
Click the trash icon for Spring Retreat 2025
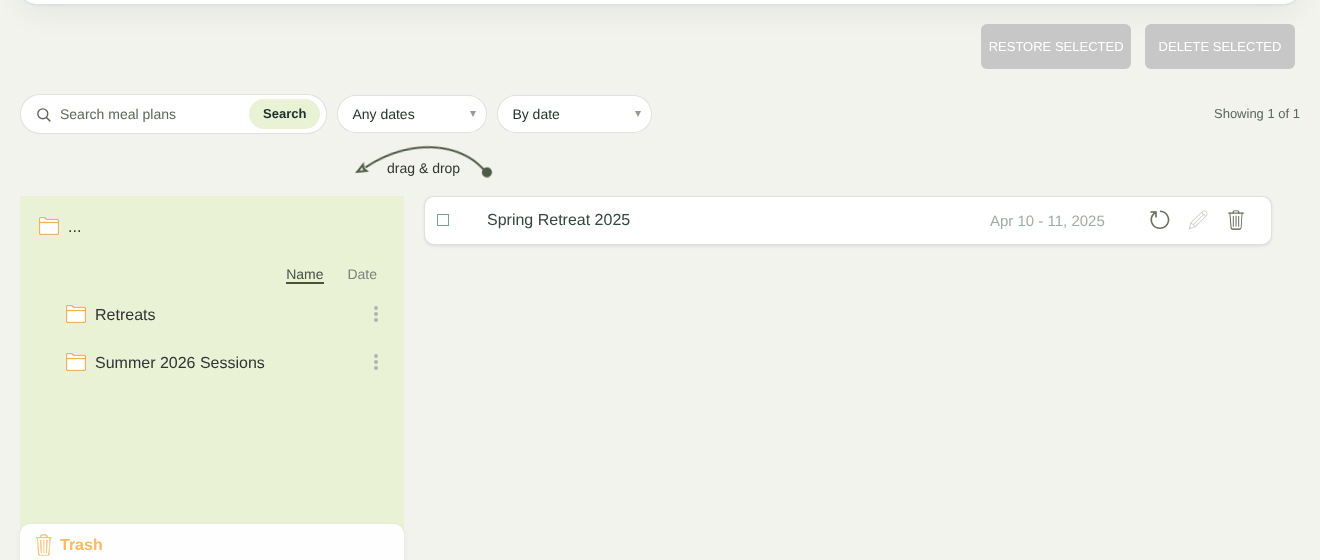tap(1236, 220)
